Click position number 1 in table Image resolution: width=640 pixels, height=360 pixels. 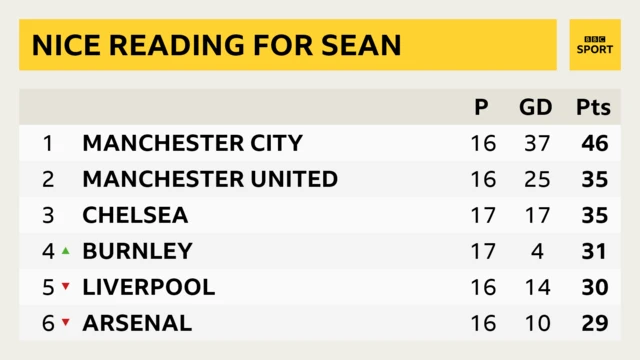pyautogui.click(x=48, y=143)
